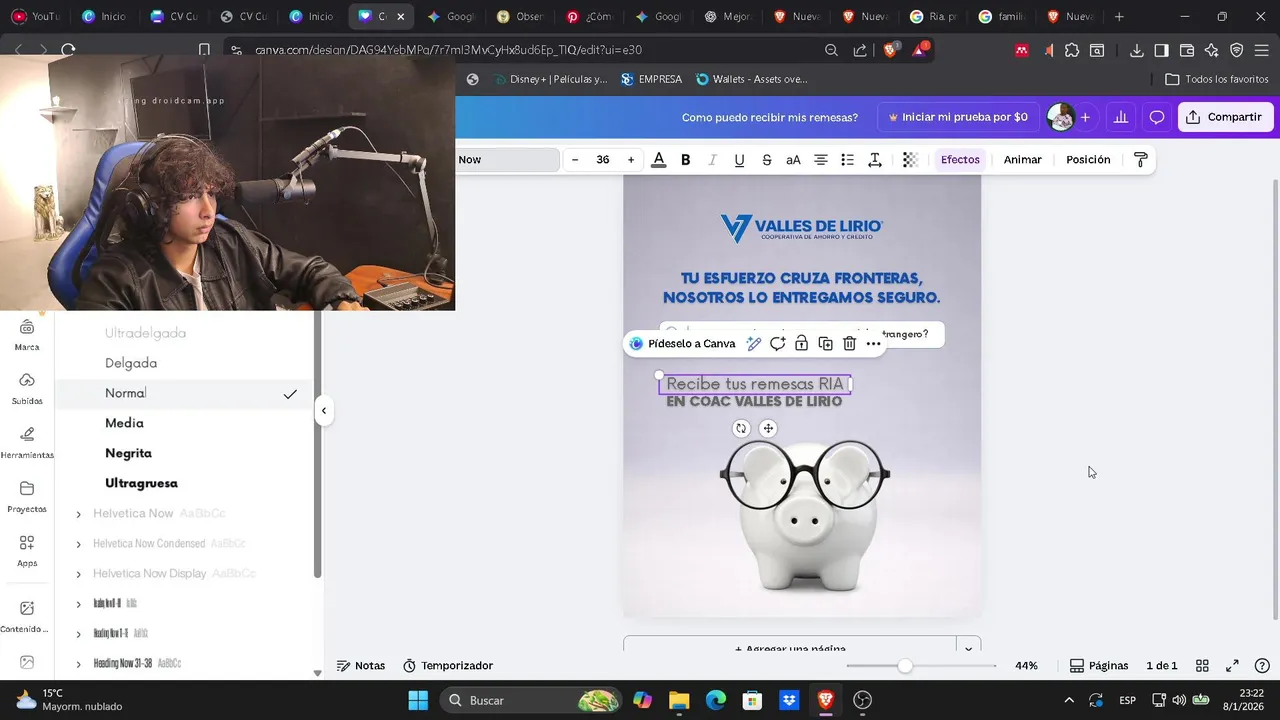Open Canva insights chart icon

pos(1121,117)
